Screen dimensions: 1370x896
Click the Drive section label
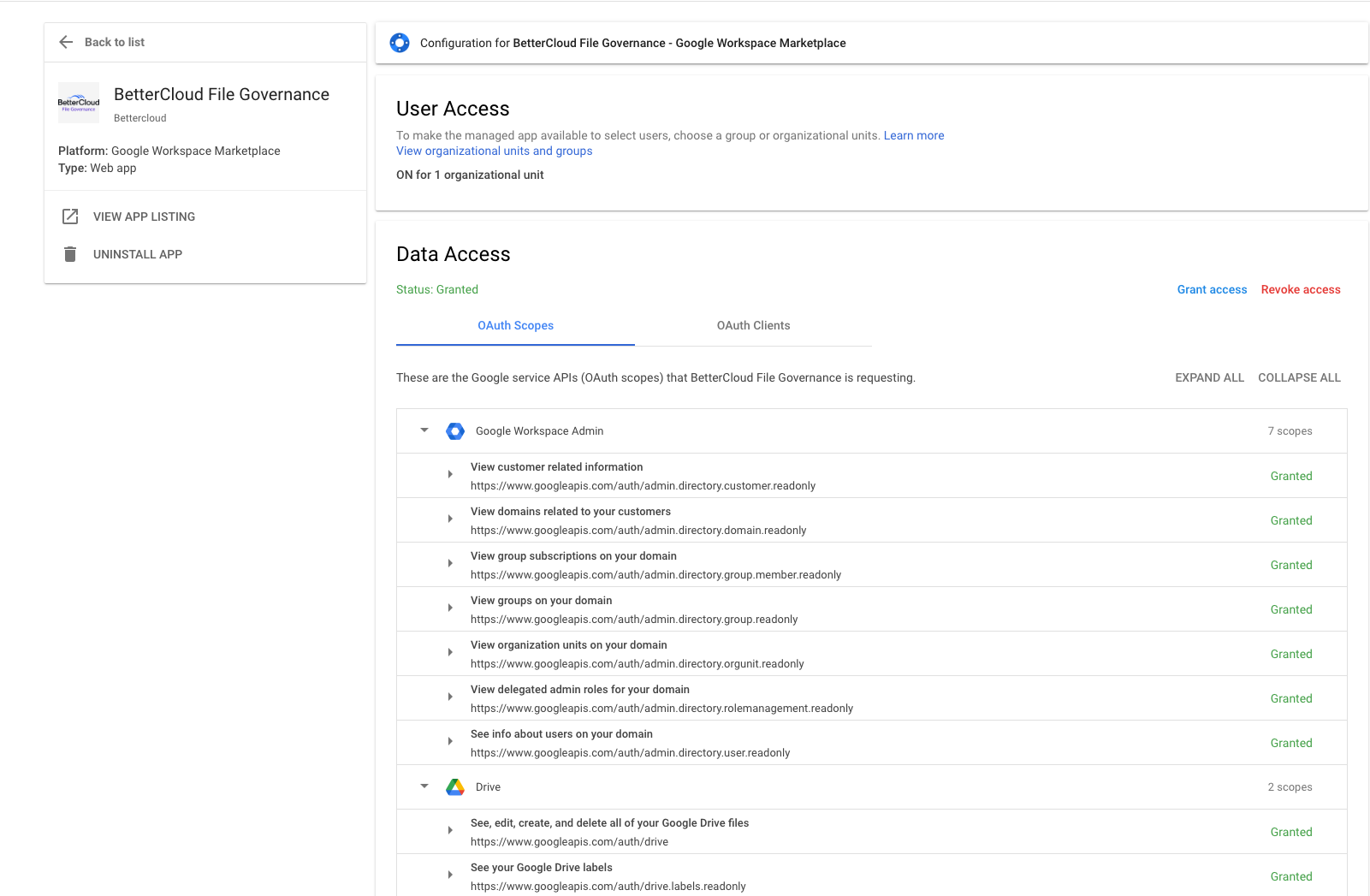coord(488,786)
